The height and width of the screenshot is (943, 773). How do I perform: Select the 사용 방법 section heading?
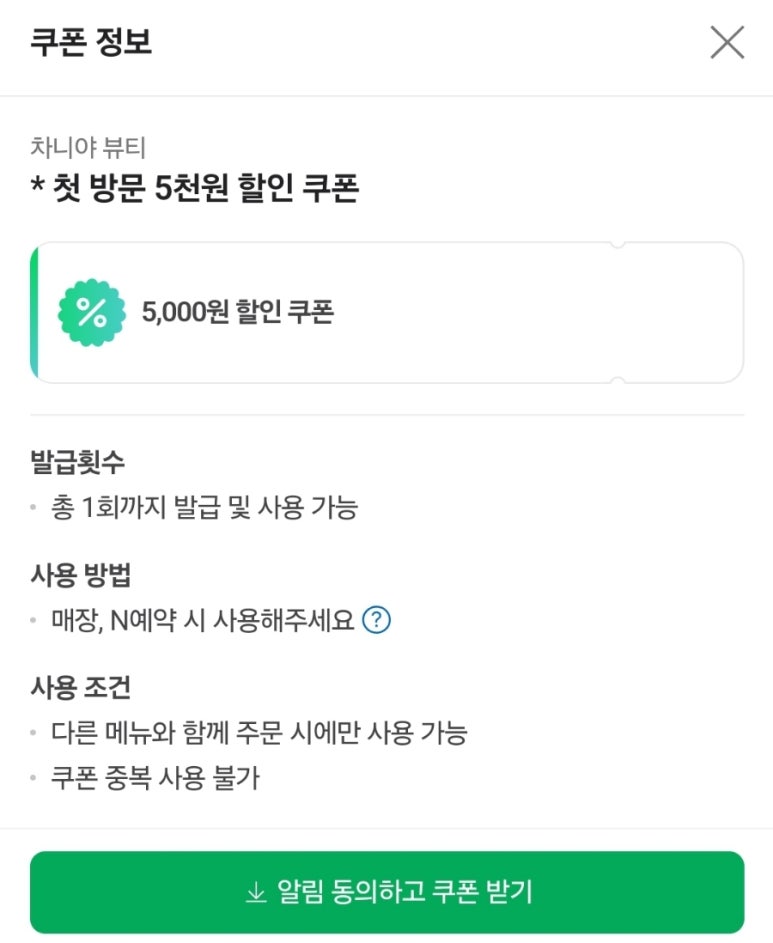(81, 576)
